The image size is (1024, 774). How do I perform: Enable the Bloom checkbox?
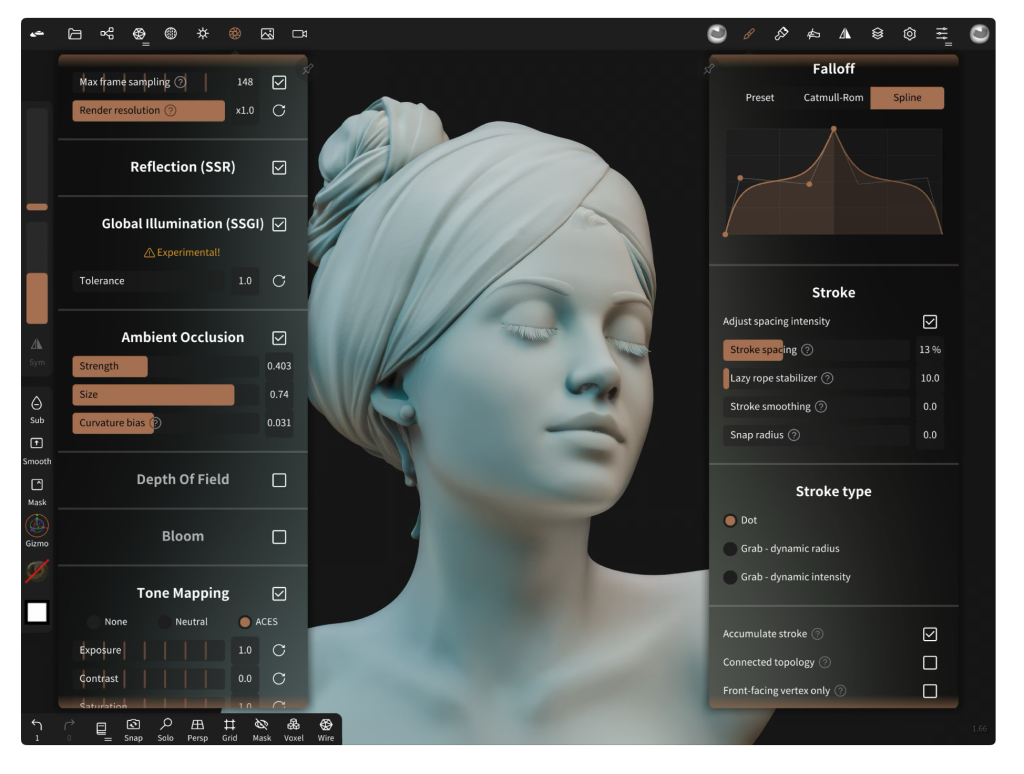coord(279,537)
